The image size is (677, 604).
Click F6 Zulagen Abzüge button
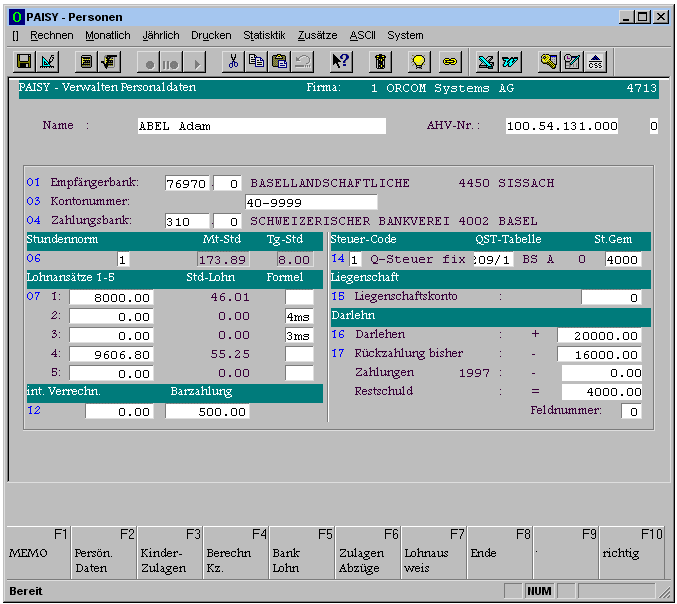368,552
